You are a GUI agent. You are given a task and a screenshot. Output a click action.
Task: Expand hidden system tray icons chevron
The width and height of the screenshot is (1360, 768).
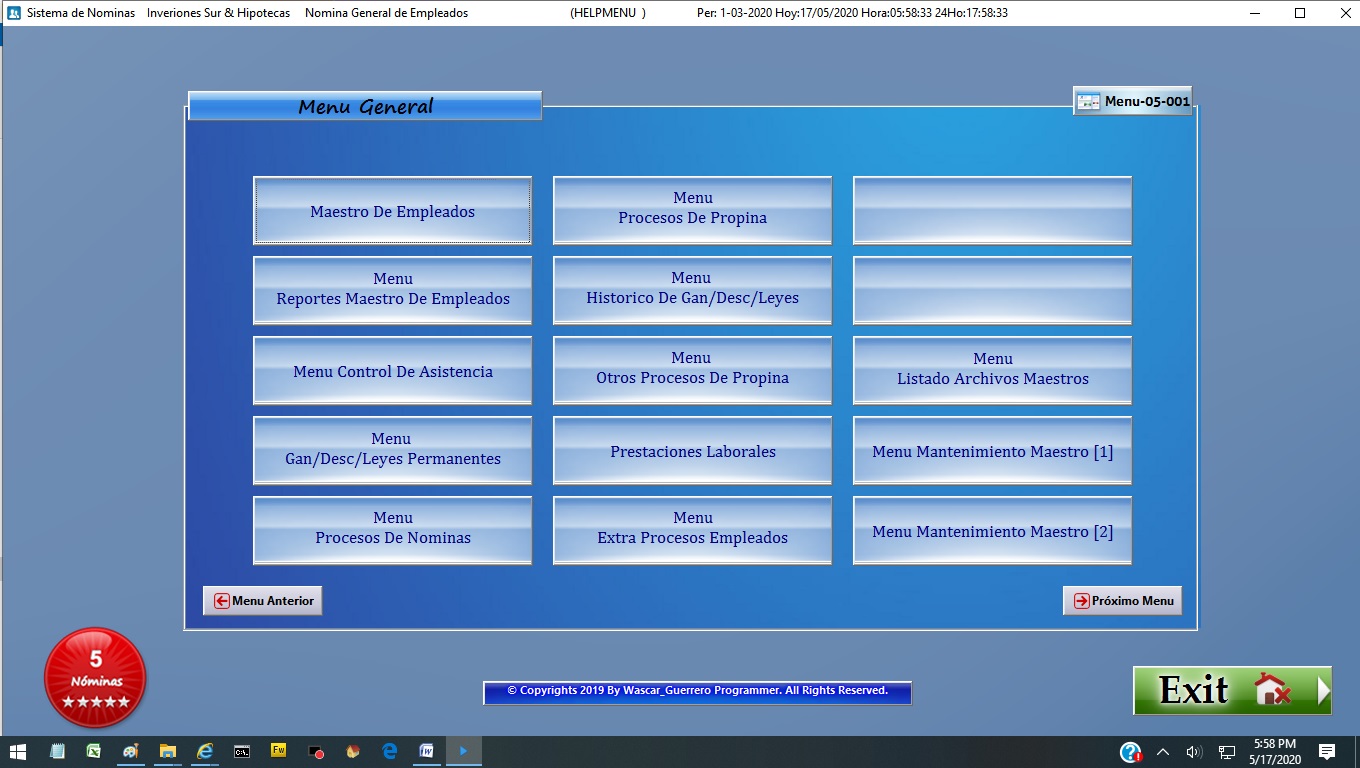(x=1162, y=752)
